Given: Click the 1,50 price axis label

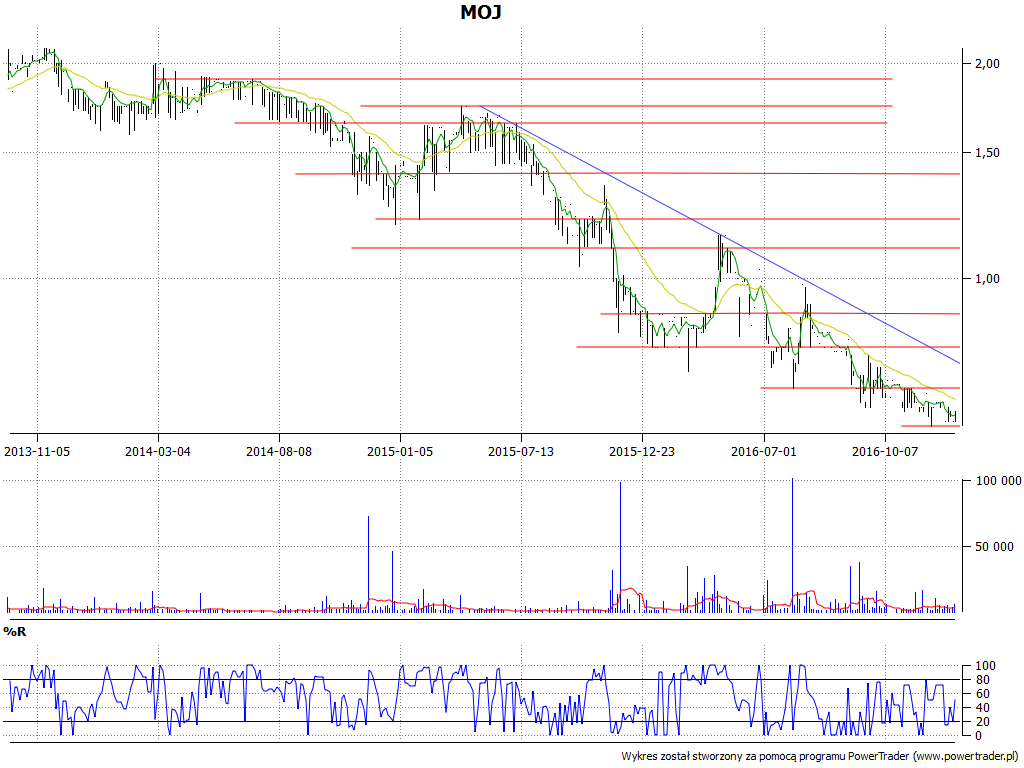Looking at the screenshot, I should pos(987,153).
